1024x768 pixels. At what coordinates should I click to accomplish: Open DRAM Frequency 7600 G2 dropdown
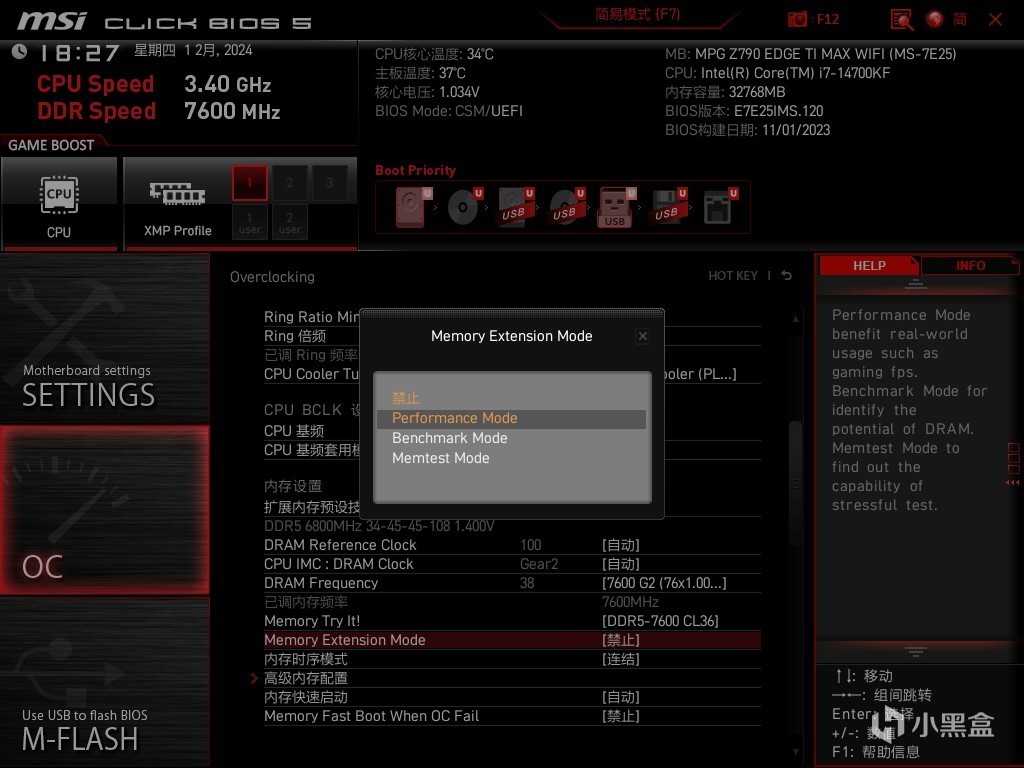coord(664,583)
